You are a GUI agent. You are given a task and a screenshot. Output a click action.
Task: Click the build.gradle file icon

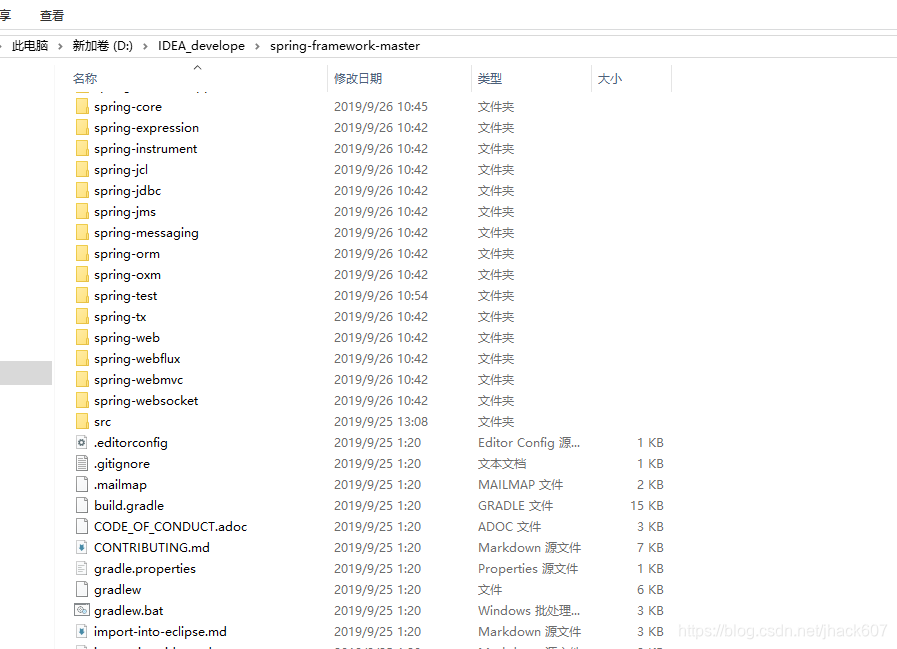82,505
